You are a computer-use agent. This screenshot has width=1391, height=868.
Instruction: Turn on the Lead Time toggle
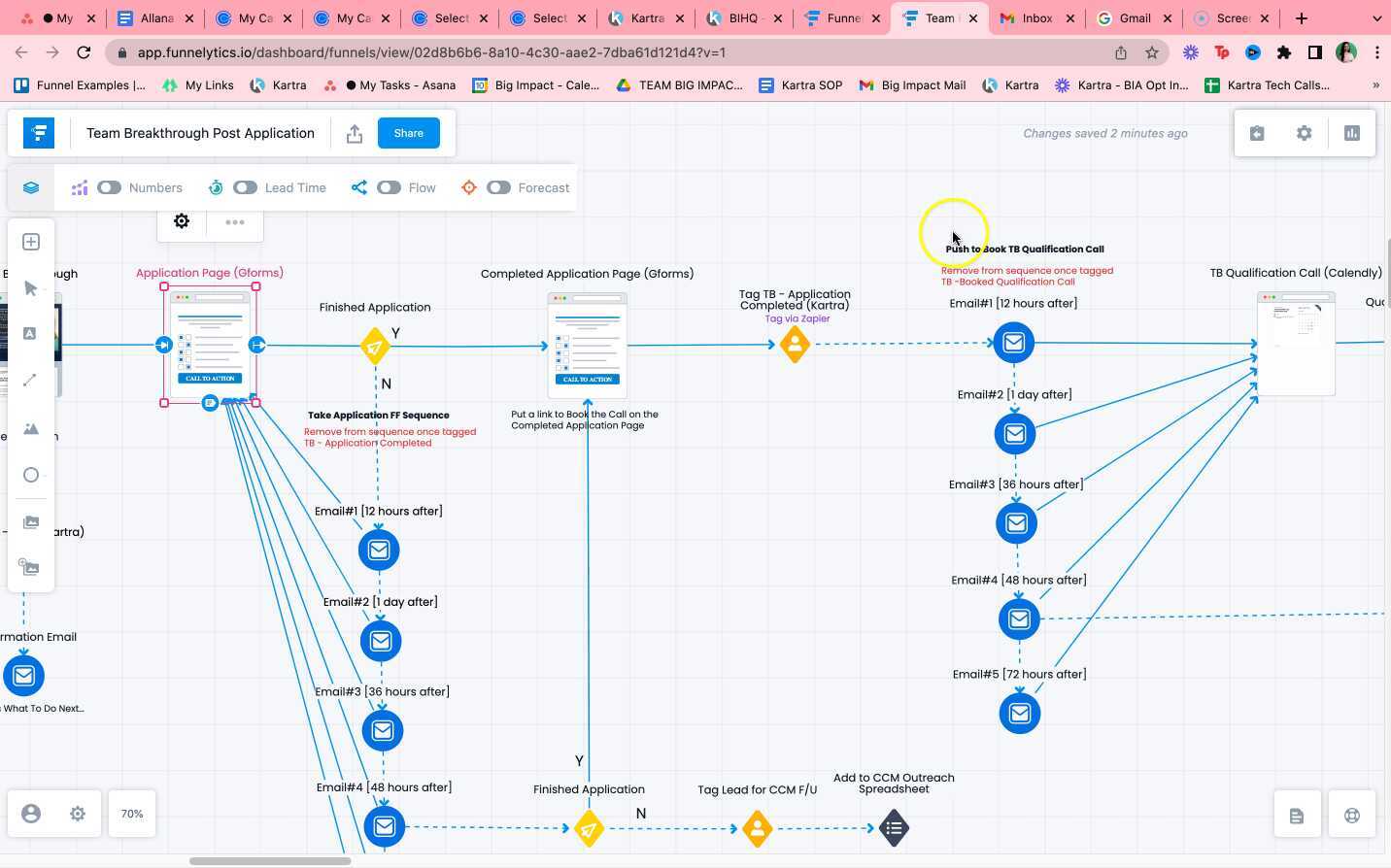(245, 186)
